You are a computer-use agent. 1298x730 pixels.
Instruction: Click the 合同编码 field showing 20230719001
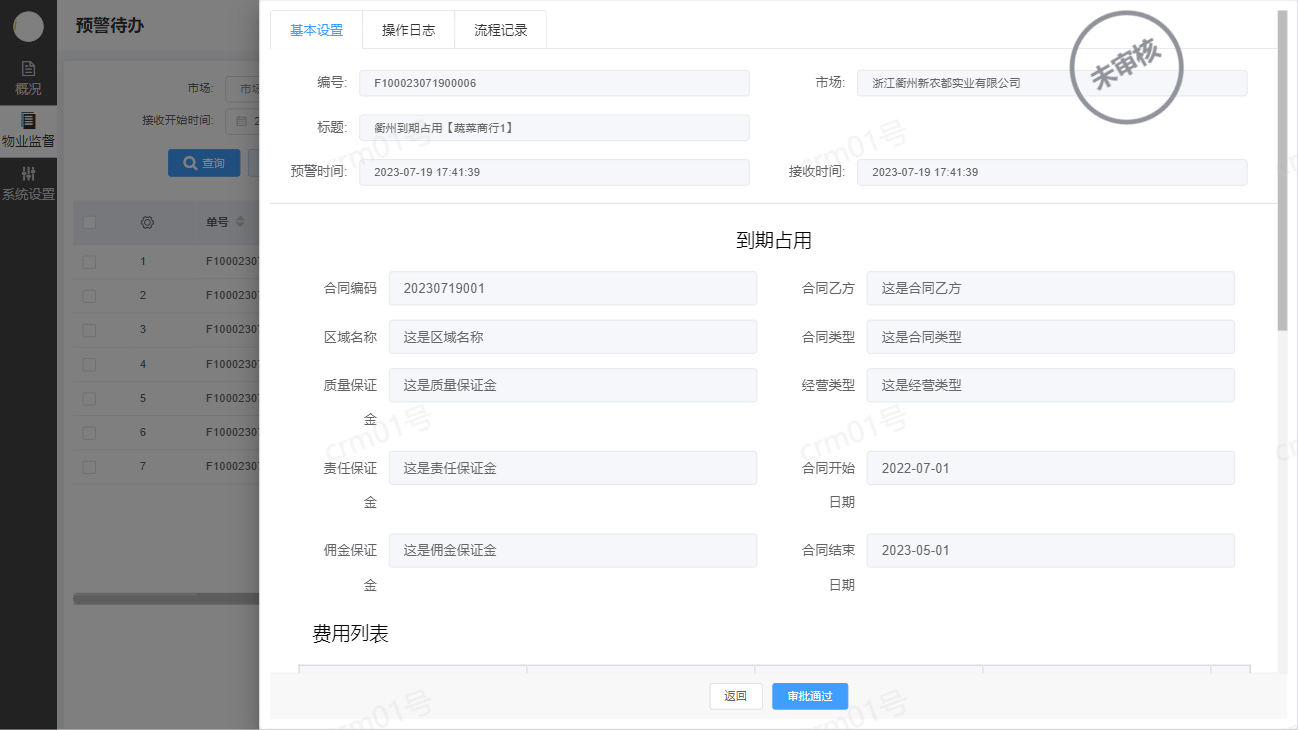572,288
